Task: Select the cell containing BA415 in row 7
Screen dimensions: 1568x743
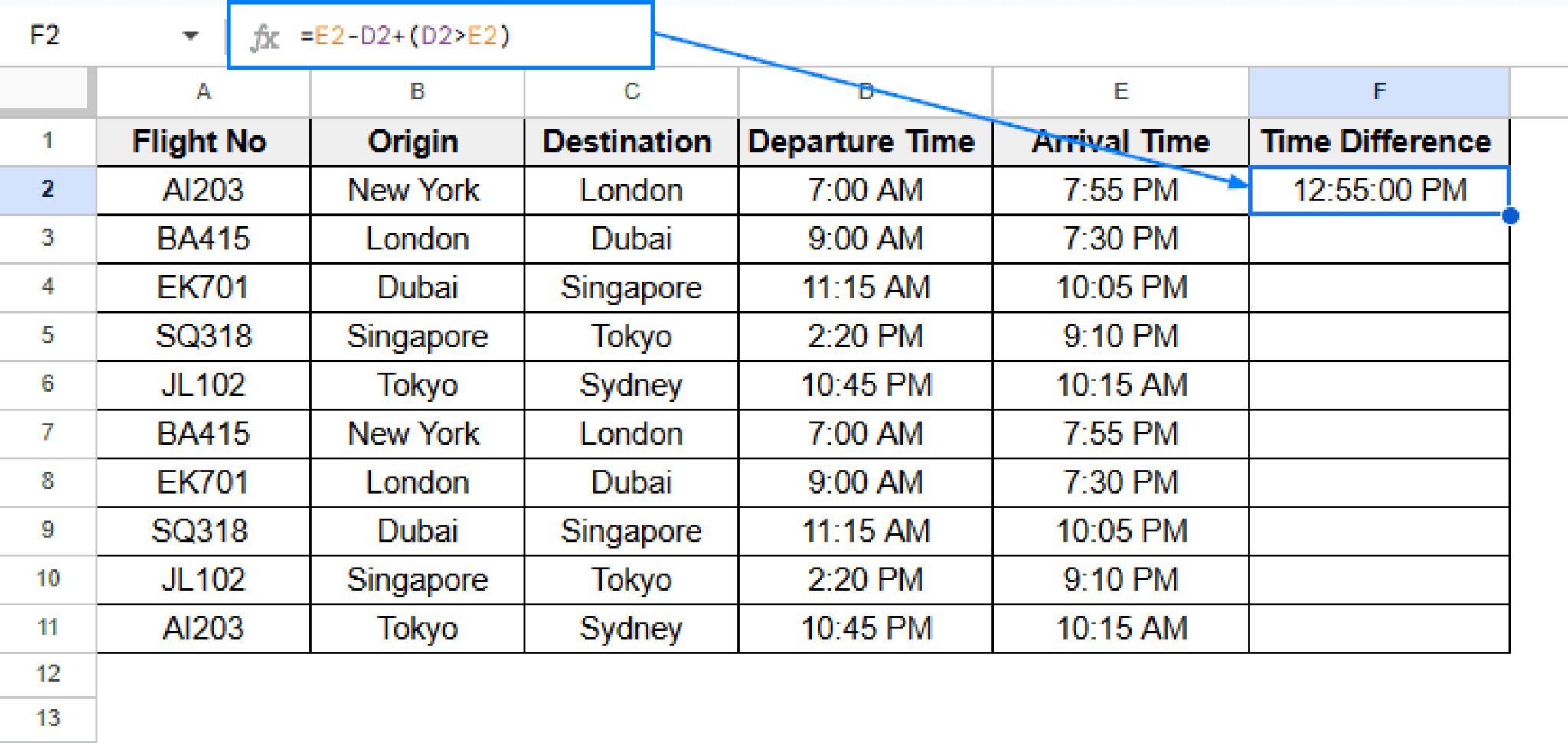Action: click(x=202, y=433)
